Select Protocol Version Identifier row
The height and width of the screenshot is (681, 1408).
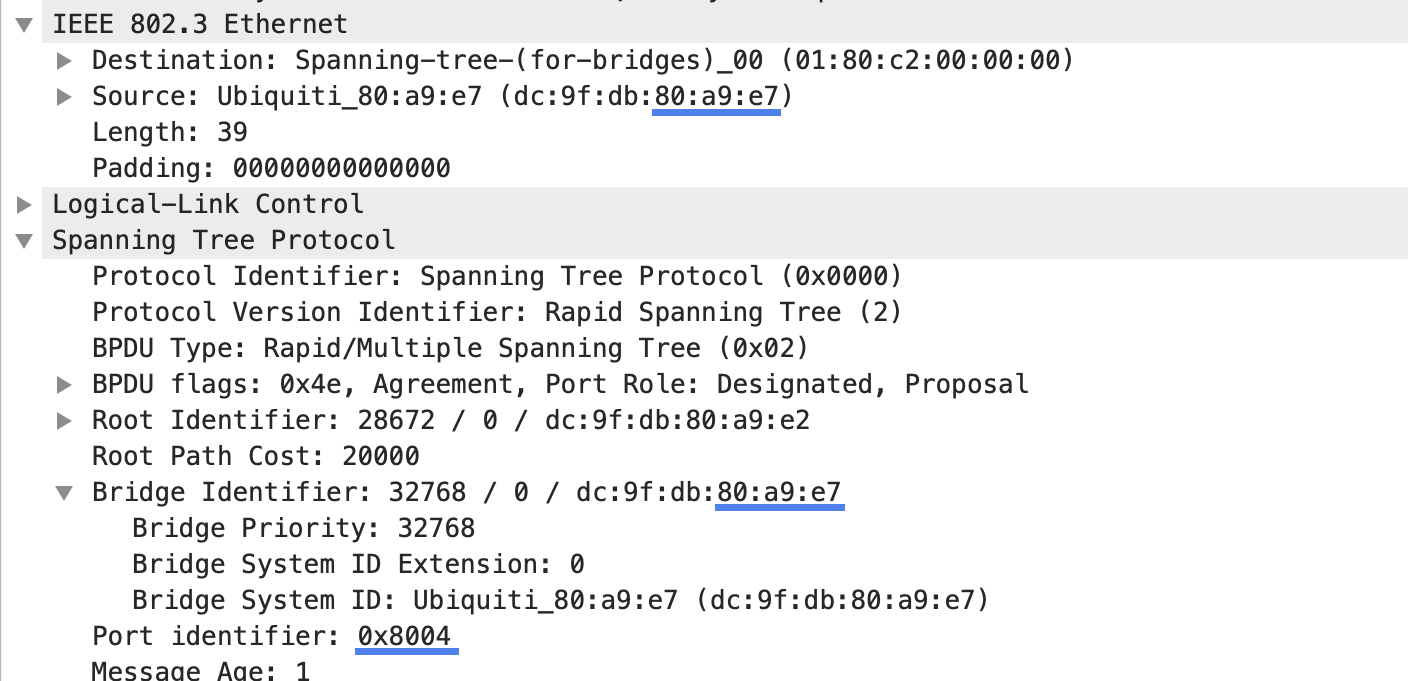point(725,312)
